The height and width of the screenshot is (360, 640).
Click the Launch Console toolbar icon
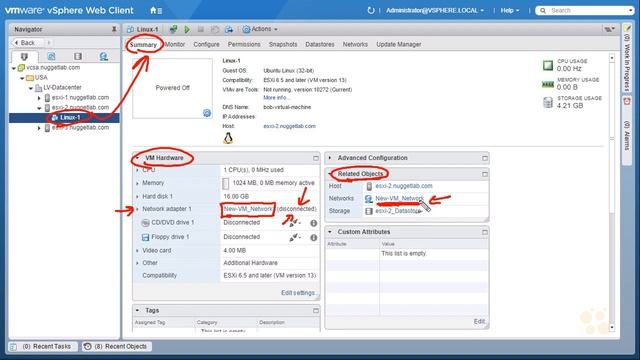tap(173, 29)
